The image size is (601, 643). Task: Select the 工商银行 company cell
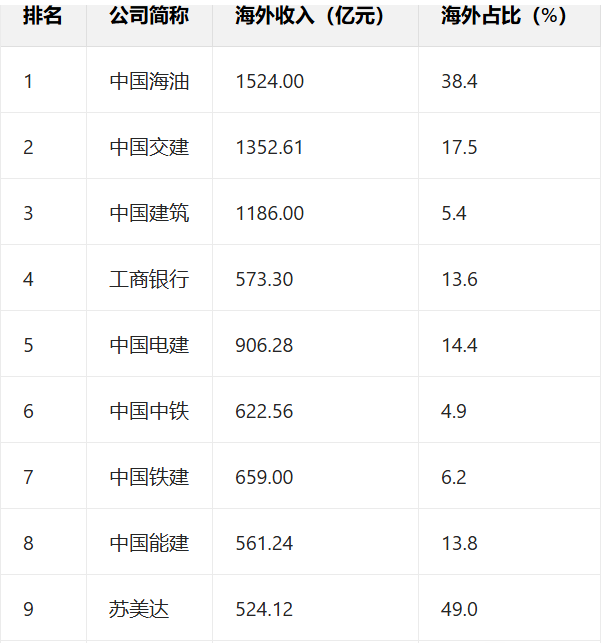tap(149, 279)
